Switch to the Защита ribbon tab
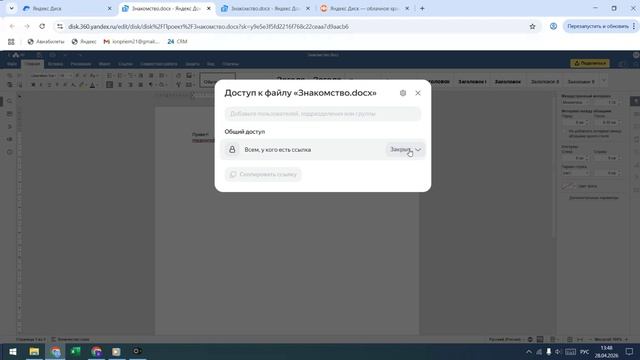 tap(192, 64)
